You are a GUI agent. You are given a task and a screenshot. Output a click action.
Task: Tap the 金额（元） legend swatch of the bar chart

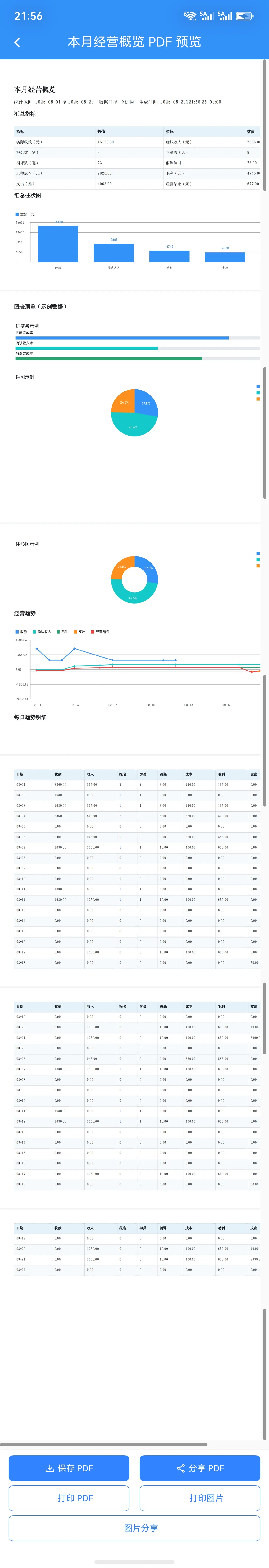[17, 214]
